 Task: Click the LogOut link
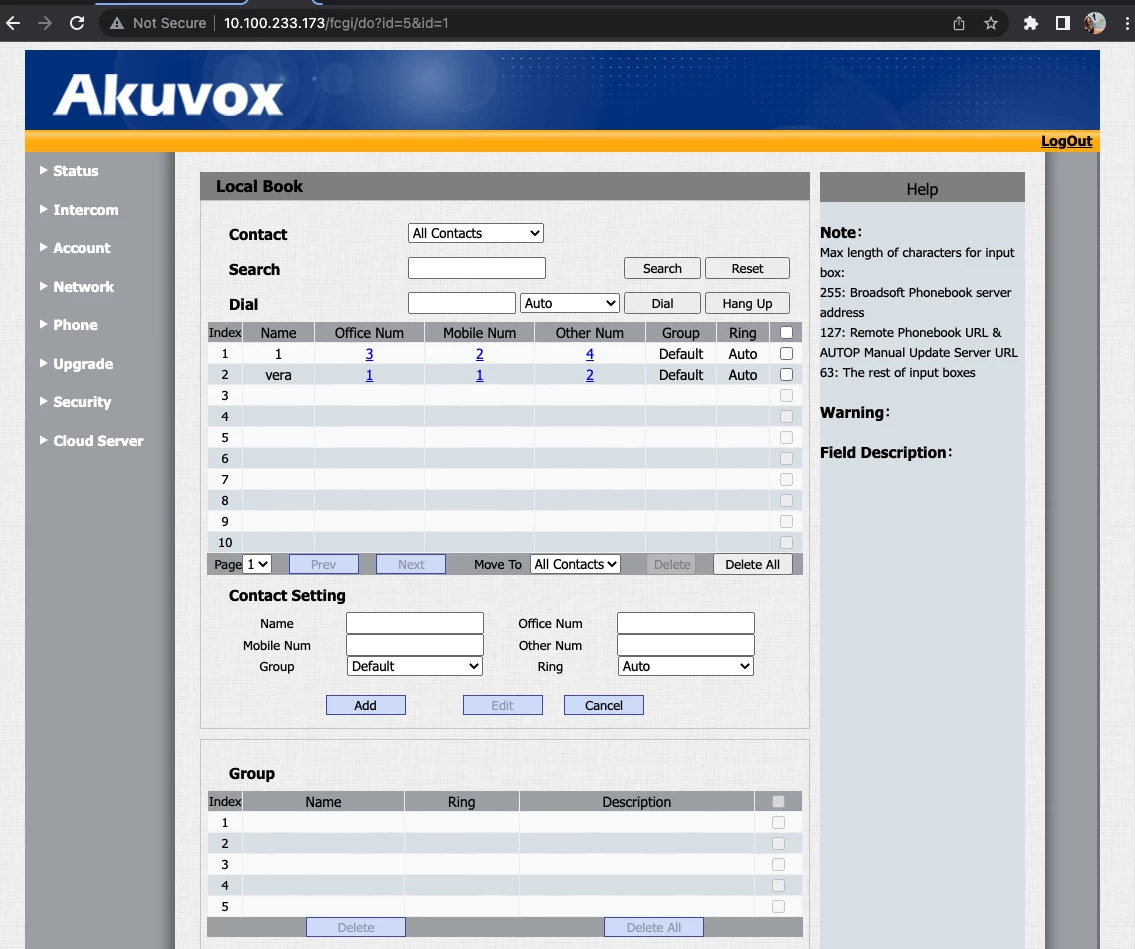click(x=1066, y=141)
